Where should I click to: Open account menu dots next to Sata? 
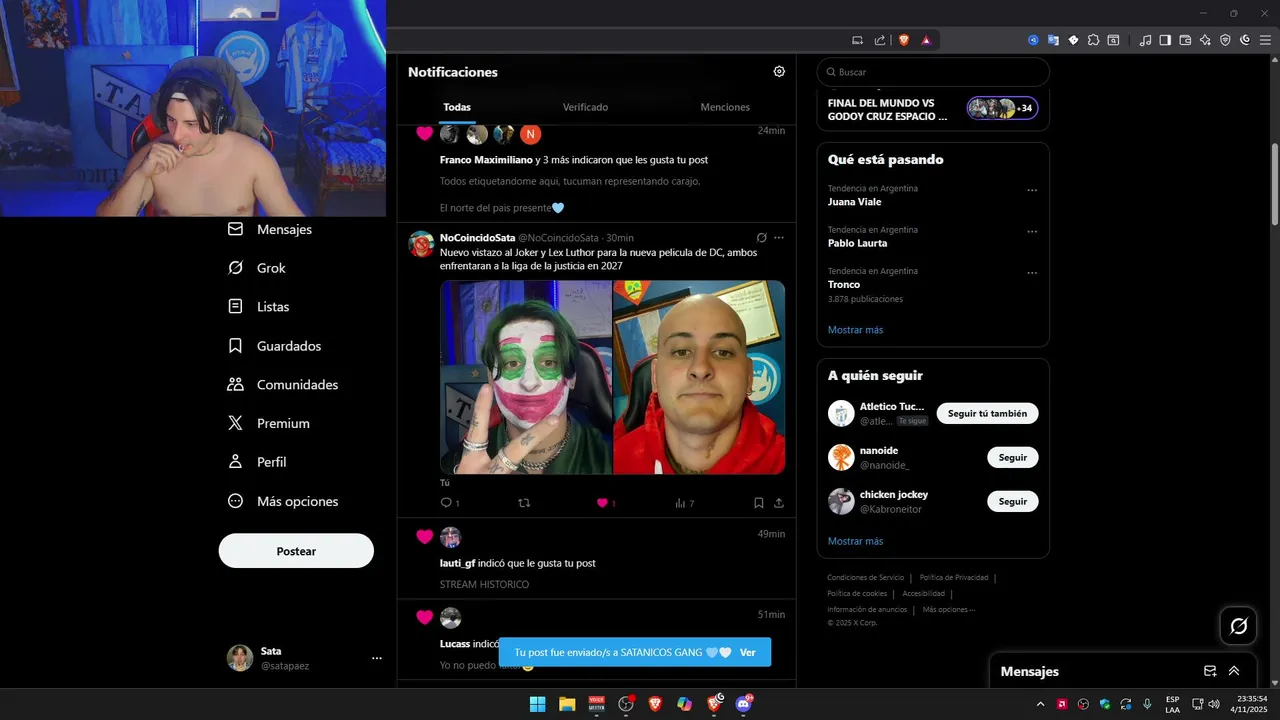pyautogui.click(x=377, y=658)
